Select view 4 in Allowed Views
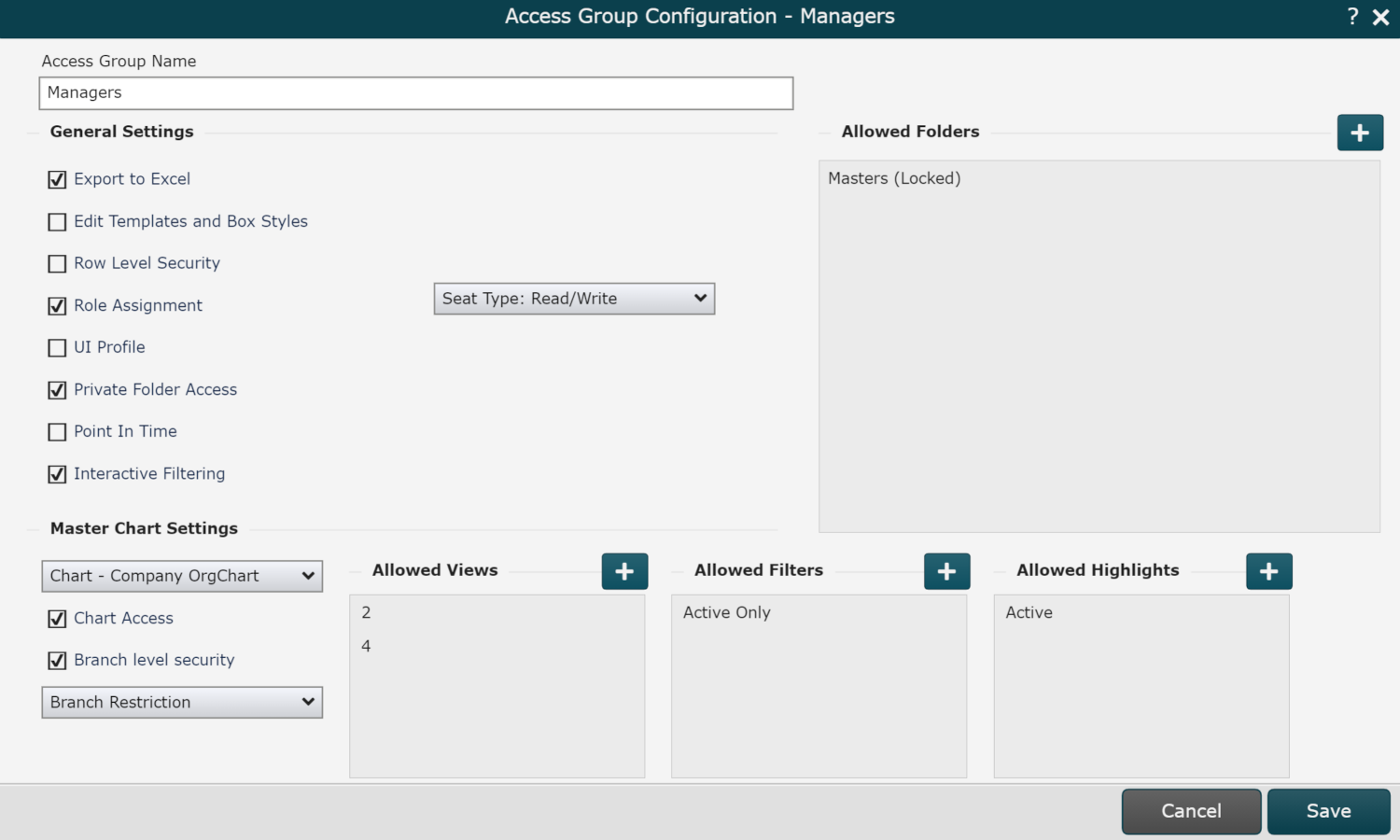The image size is (1400, 840). 366,645
